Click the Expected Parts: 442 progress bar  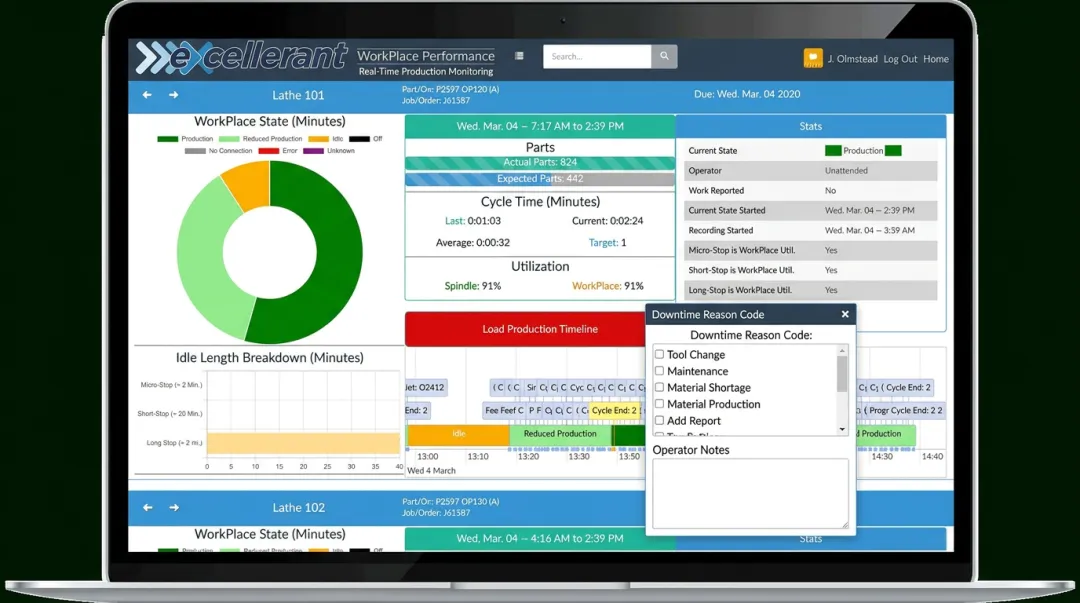point(540,179)
